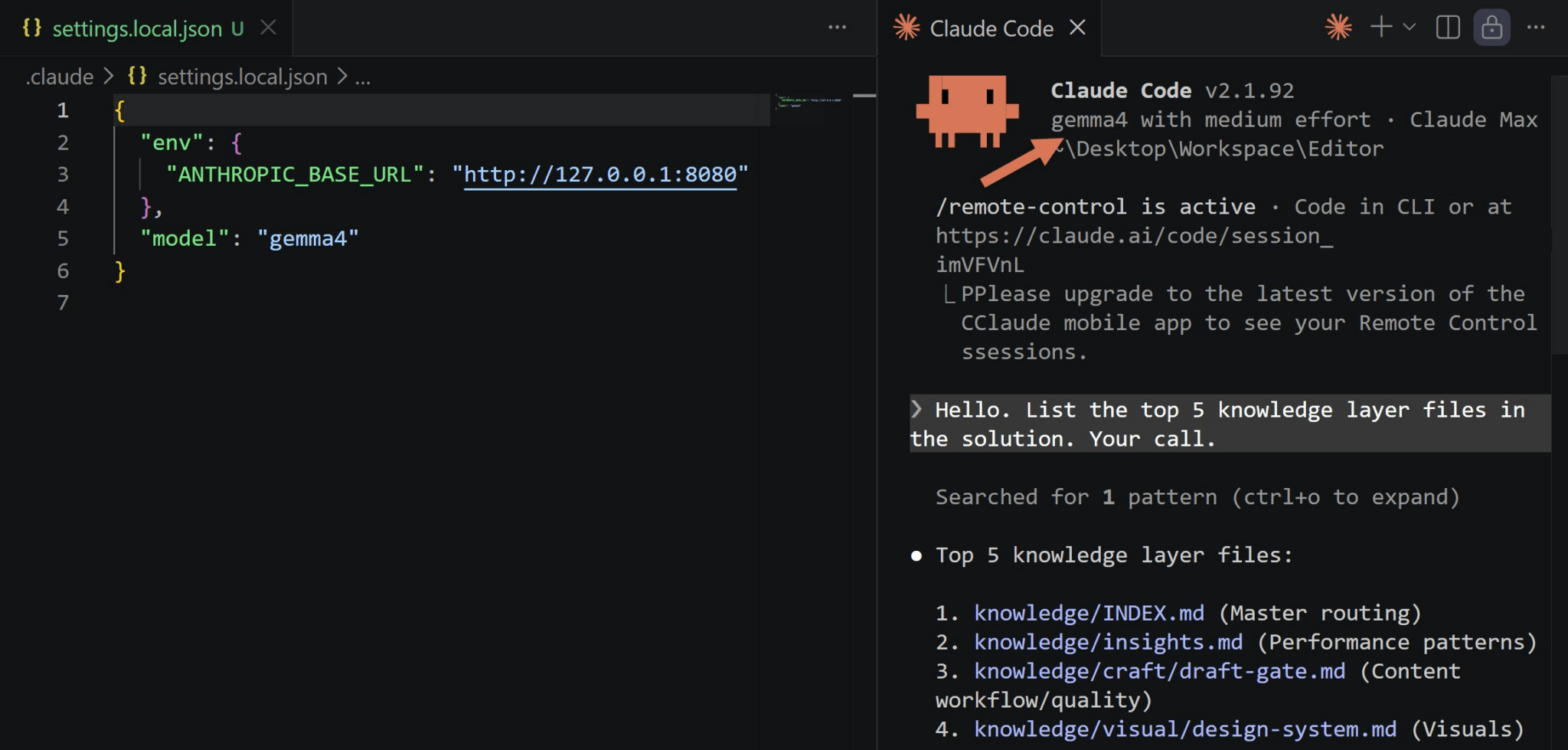Screen dimensions: 1568x750
Task: Close the Claude Code tab
Action: (x=1077, y=28)
